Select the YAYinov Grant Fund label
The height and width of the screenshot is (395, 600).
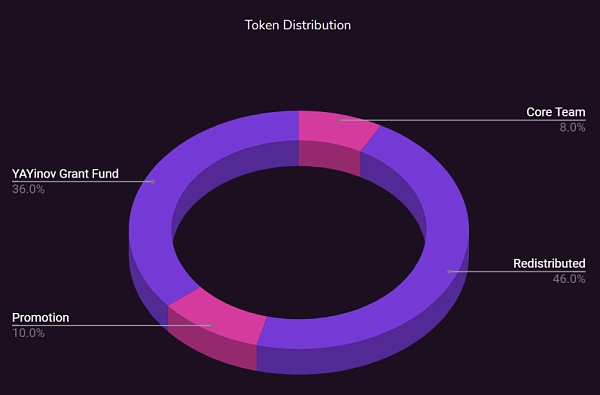tap(65, 174)
